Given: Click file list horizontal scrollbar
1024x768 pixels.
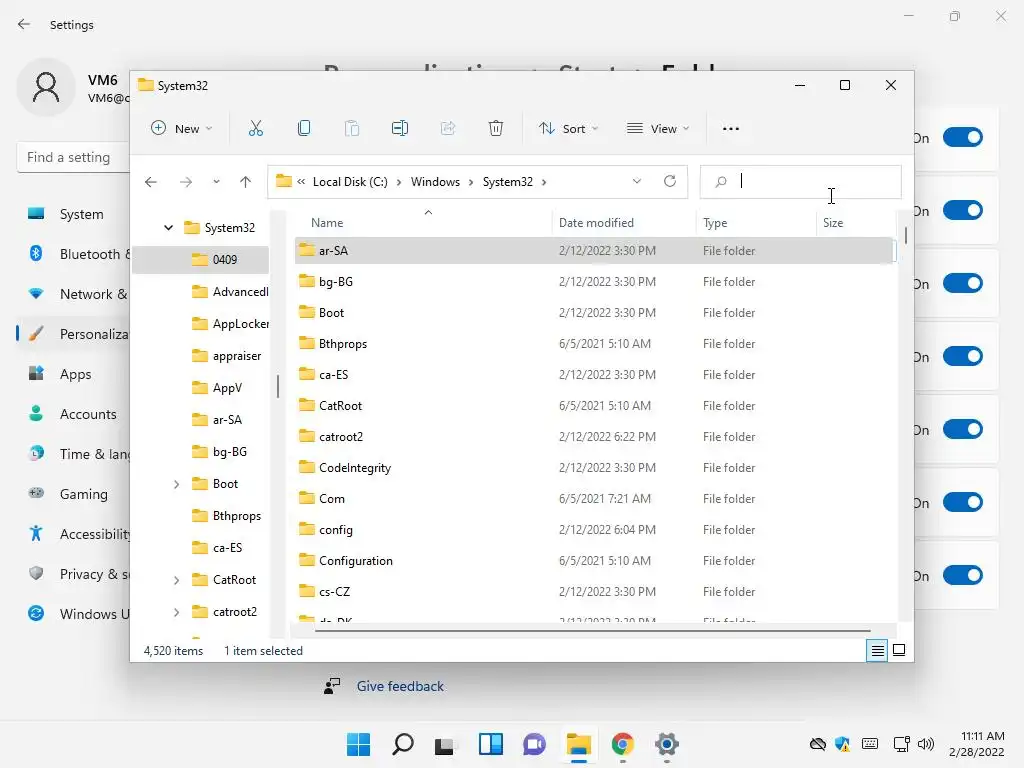Looking at the screenshot, I should pos(592,630).
